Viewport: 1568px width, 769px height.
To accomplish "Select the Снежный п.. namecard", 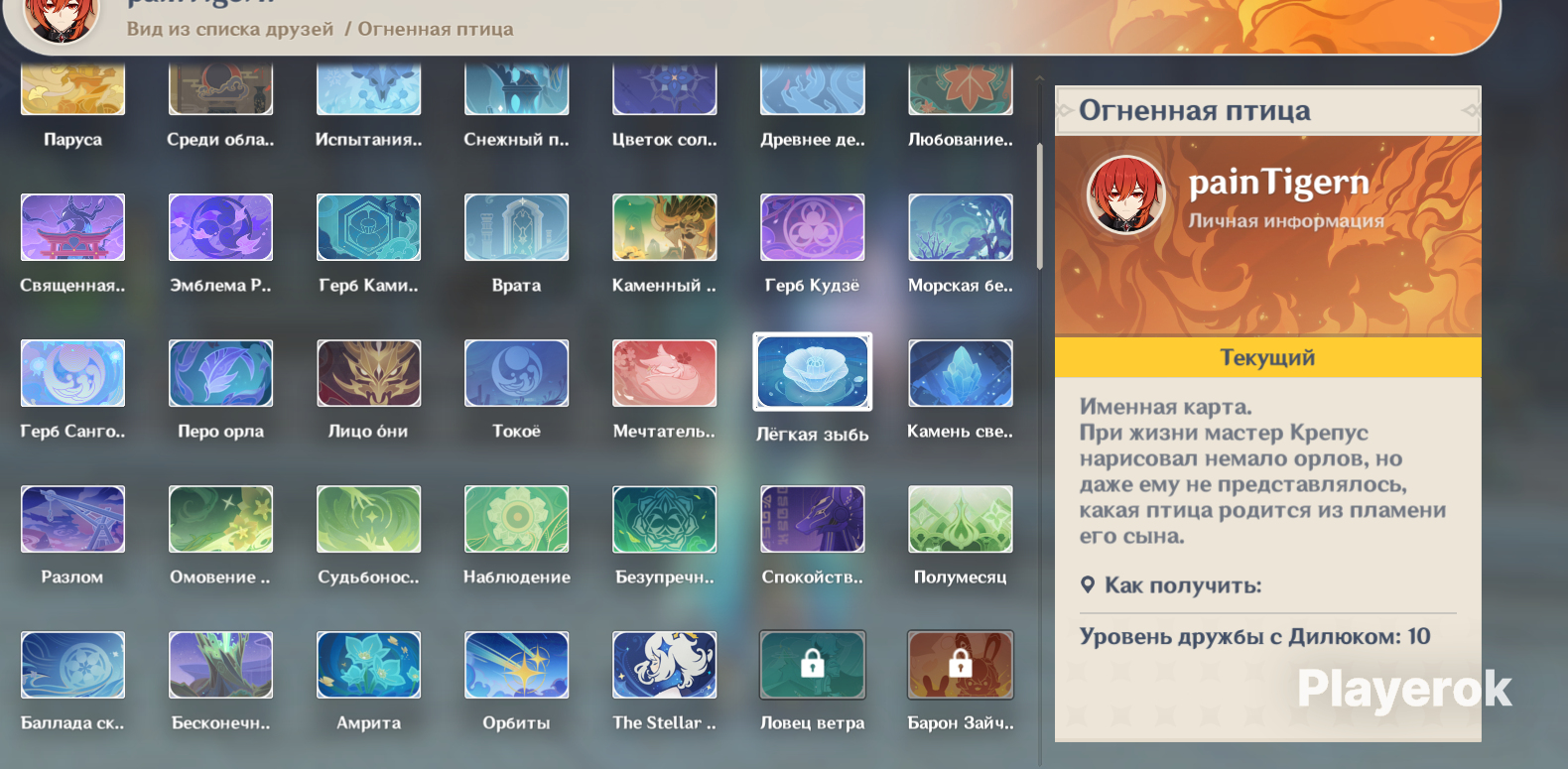I will (x=516, y=89).
